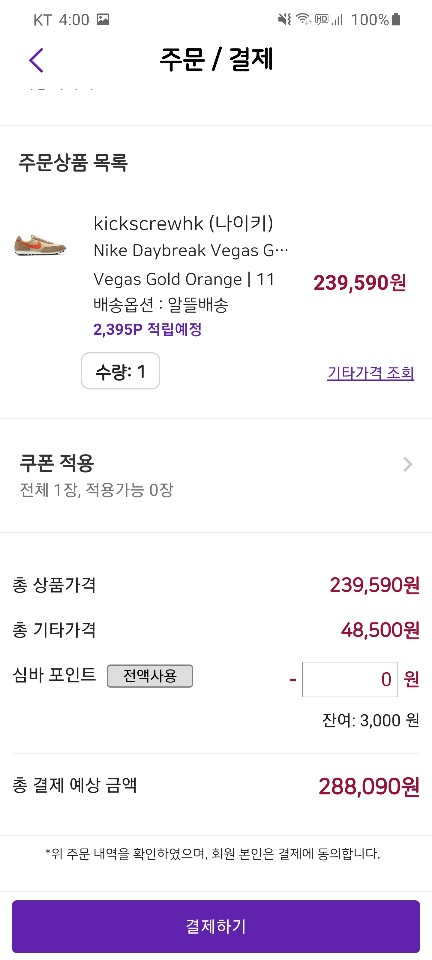432x960 pixels.
Task: Tap the muted sound status icon
Action: coord(285,20)
